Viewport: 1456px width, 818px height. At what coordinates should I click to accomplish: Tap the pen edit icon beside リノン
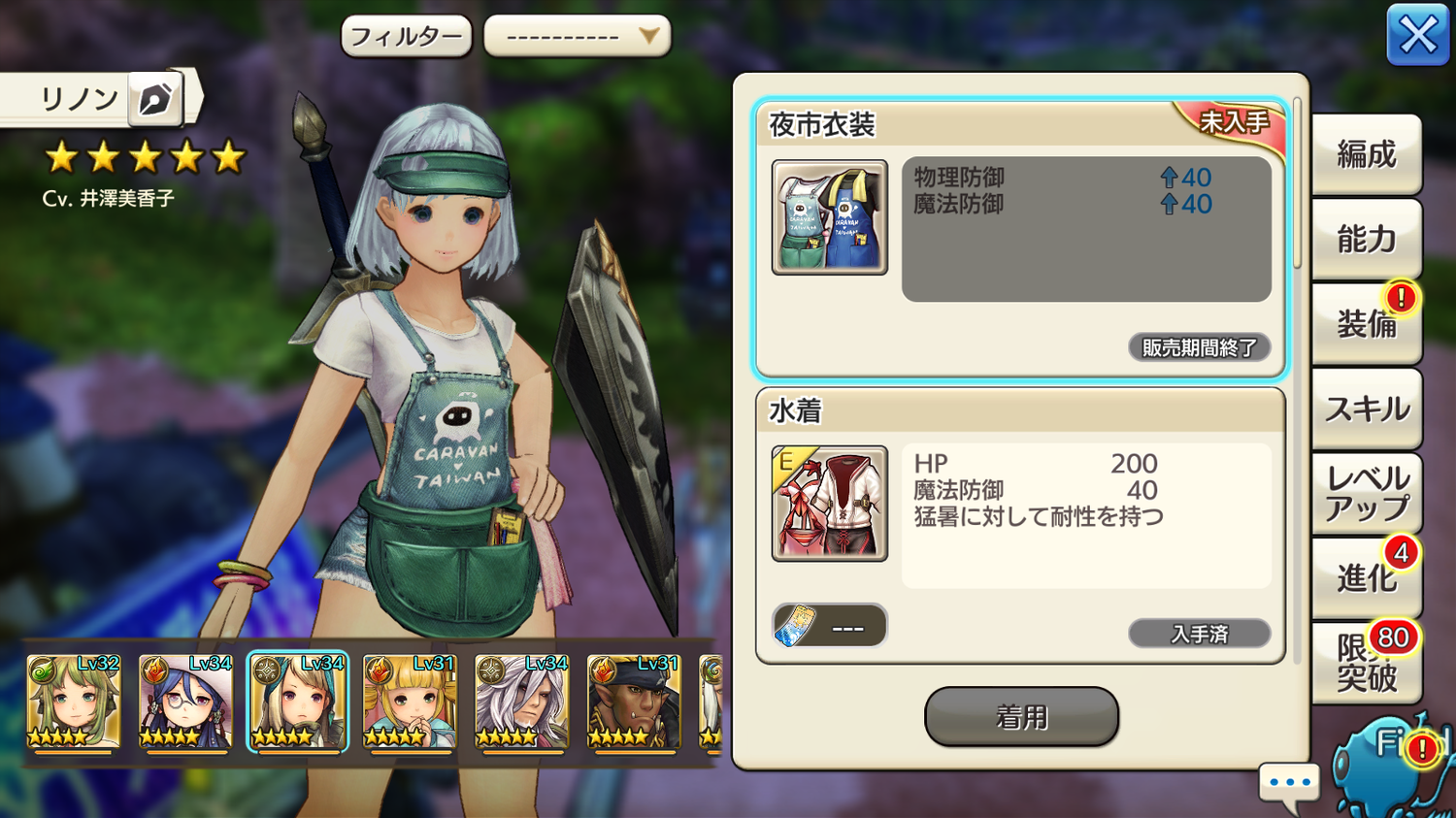click(155, 99)
